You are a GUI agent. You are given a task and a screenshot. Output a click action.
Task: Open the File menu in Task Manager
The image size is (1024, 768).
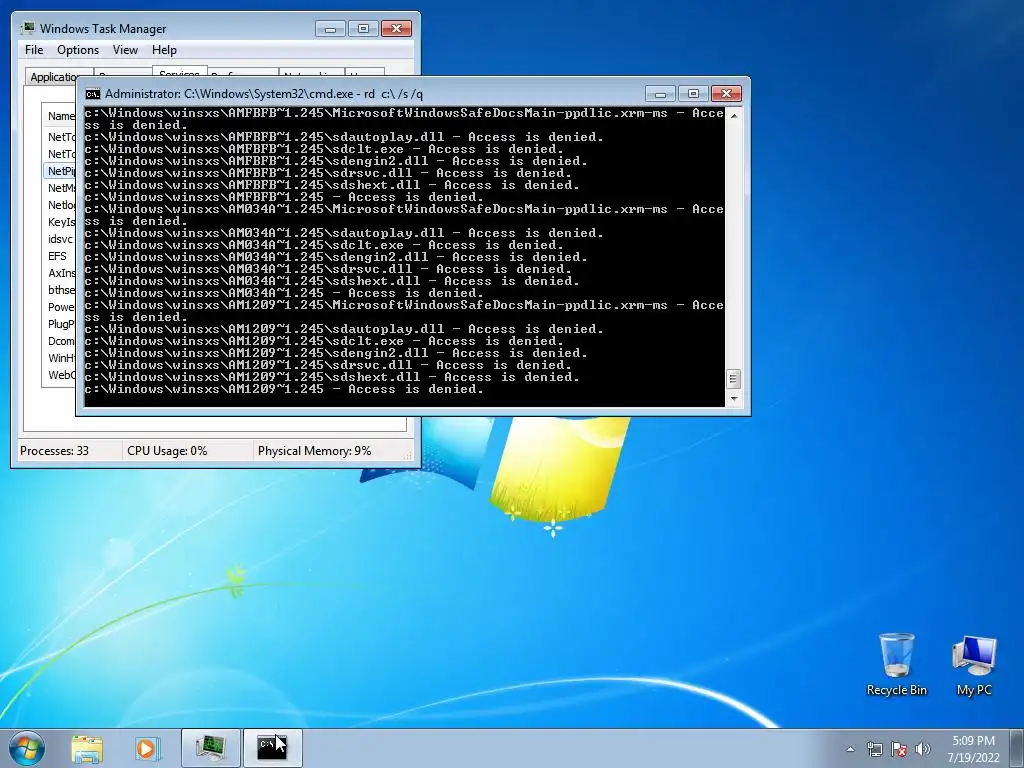pyautogui.click(x=34, y=50)
